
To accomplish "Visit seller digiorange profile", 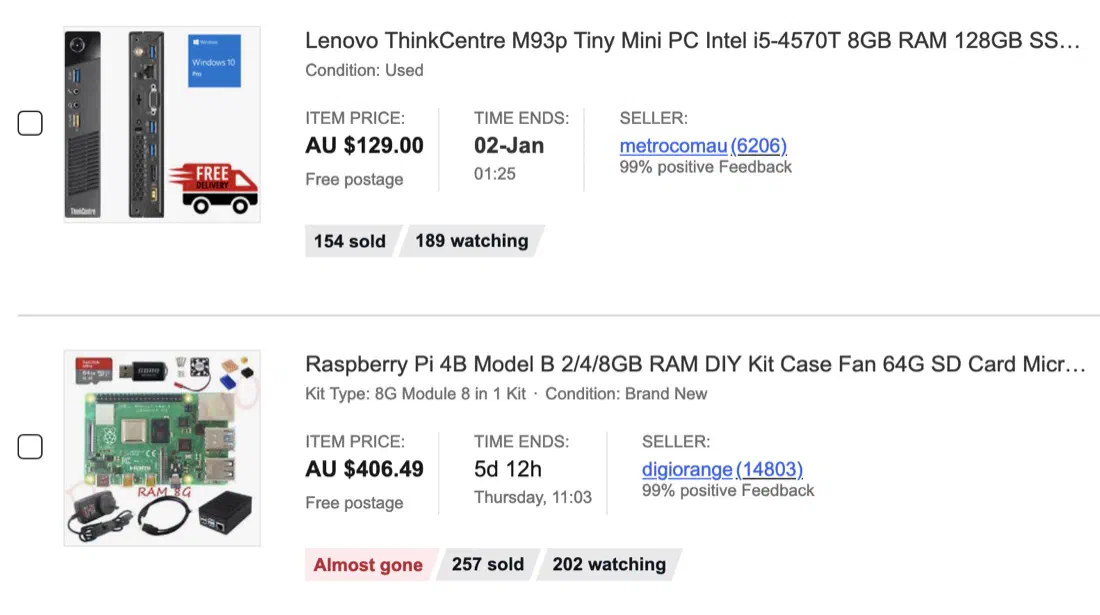I will 723,469.
